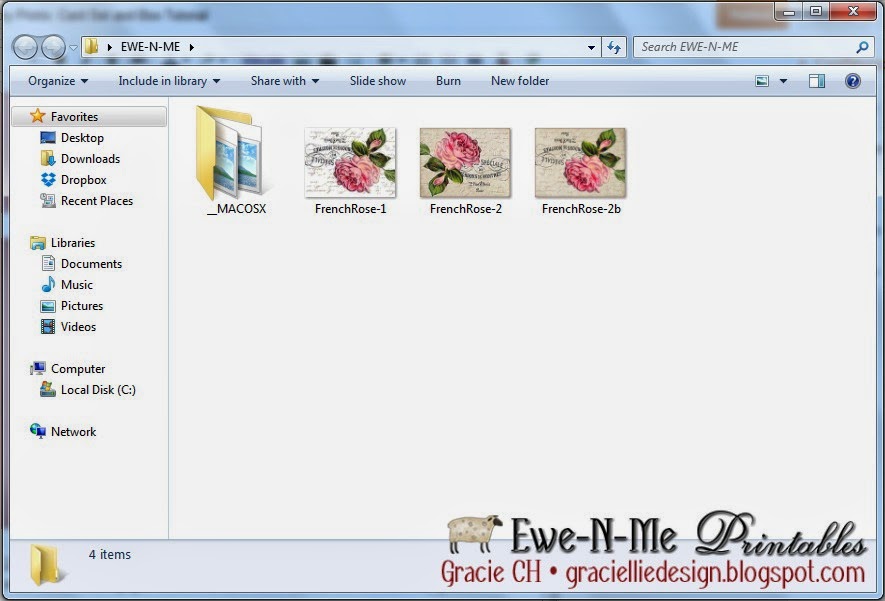Open Dropbox in the Favorites list

tap(83, 180)
